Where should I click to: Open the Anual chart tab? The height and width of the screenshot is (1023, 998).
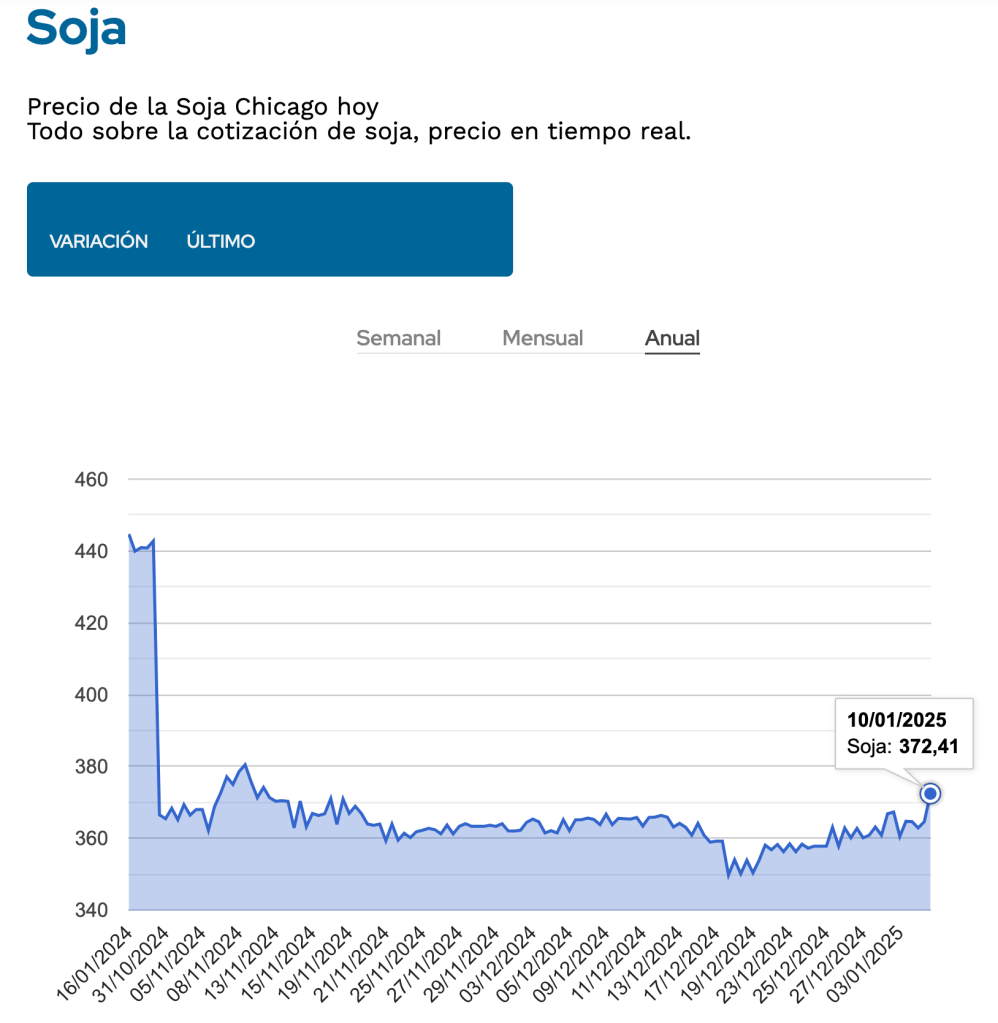(x=672, y=338)
